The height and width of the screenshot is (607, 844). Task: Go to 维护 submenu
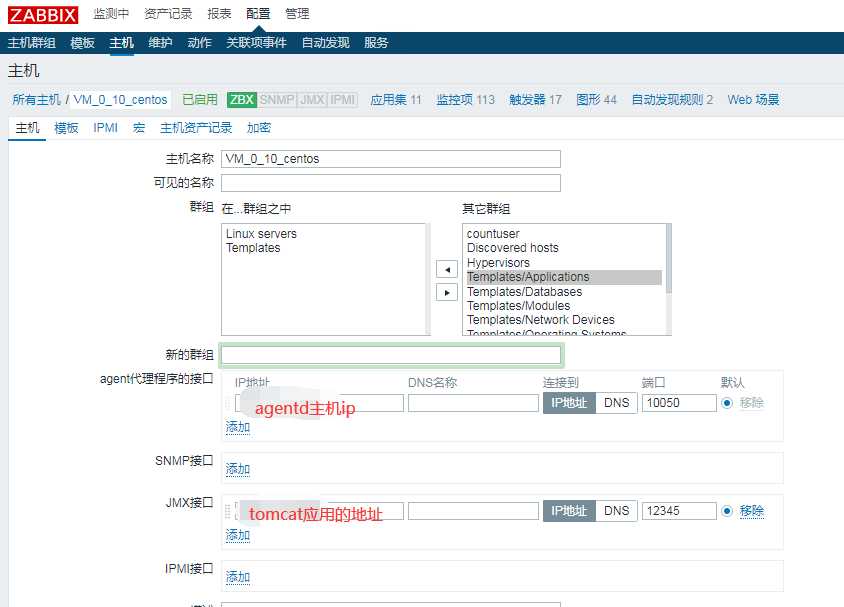point(160,43)
